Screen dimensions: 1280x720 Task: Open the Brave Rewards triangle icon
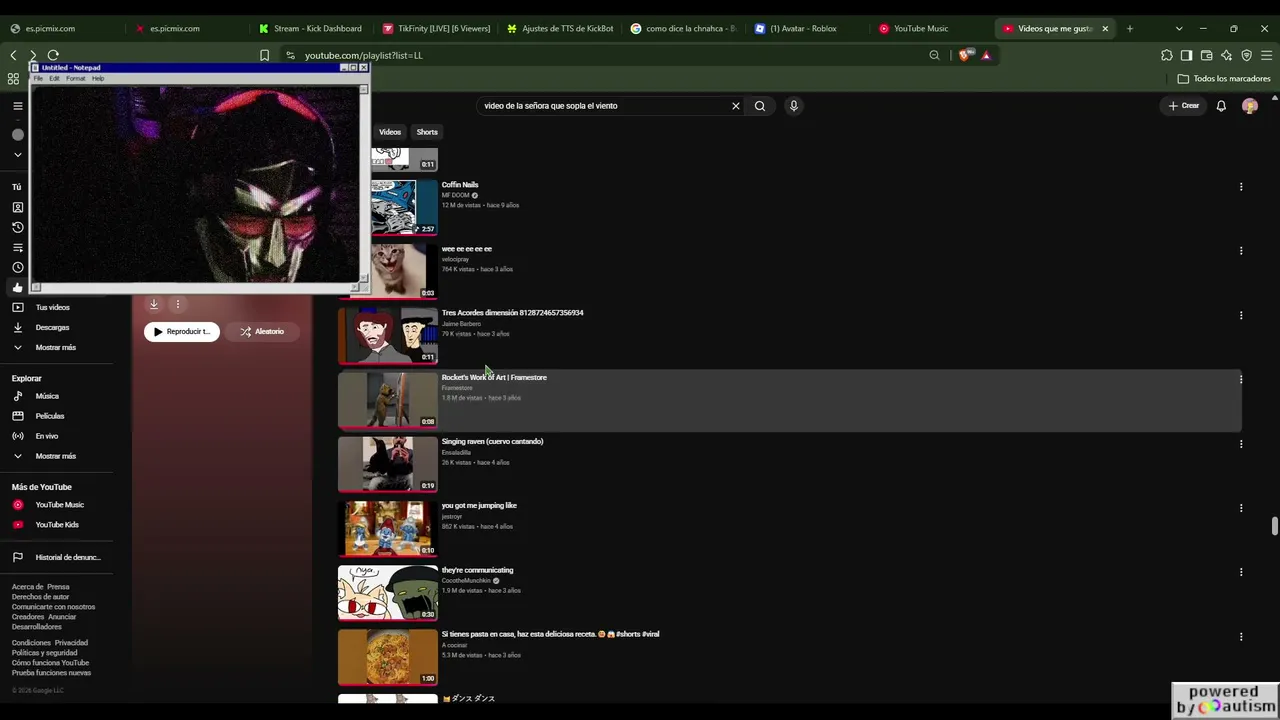point(986,55)
